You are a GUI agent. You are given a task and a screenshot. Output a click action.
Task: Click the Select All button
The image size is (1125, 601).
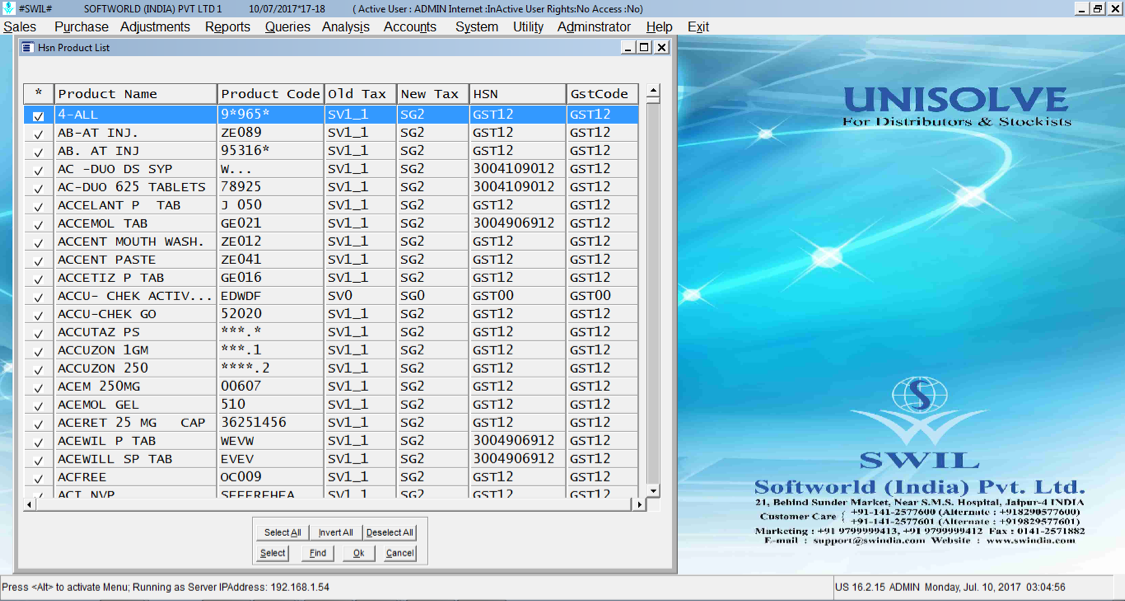tap(283, 532)
